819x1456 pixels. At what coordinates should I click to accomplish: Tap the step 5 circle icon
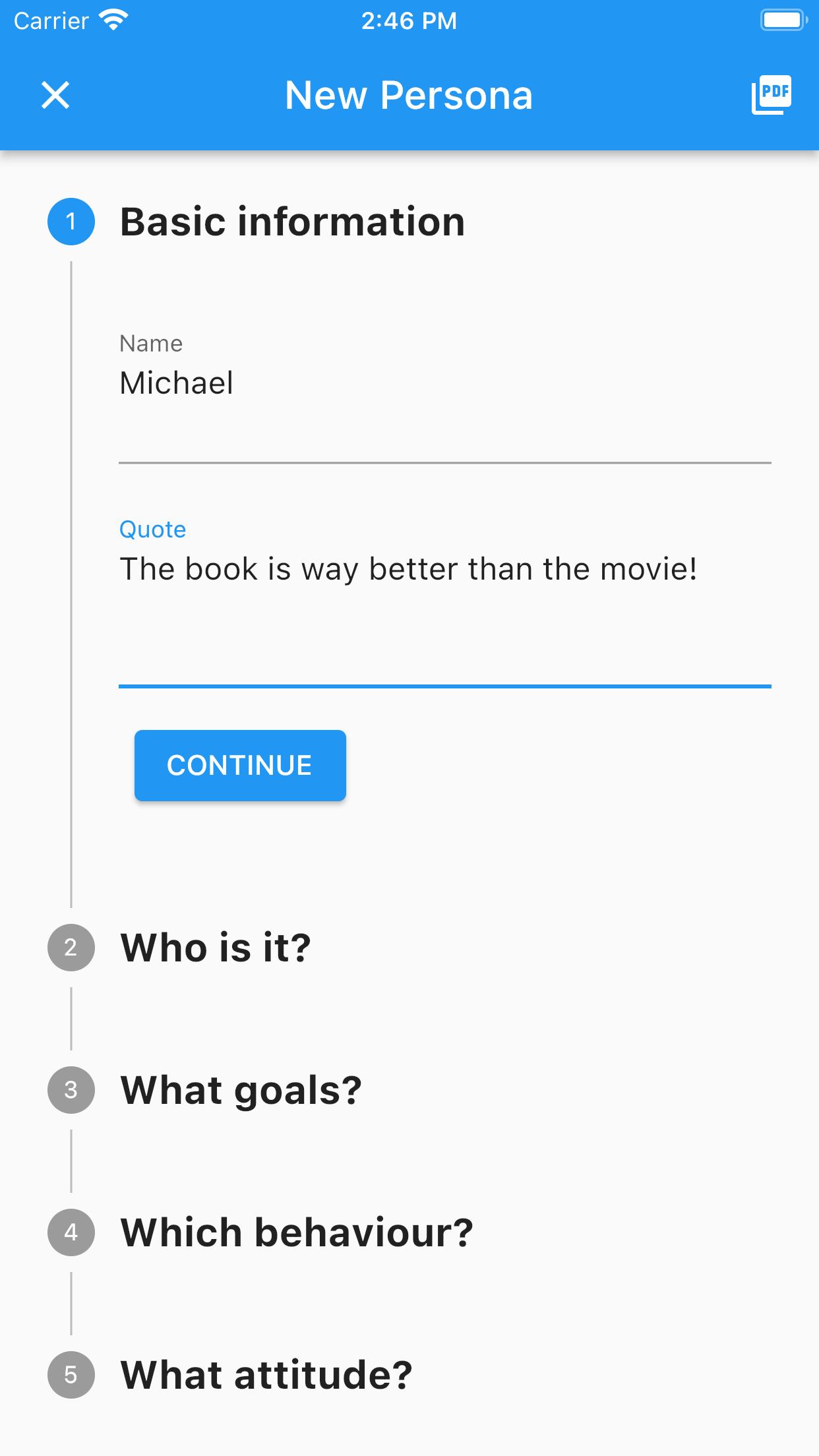pos(71,1375)
